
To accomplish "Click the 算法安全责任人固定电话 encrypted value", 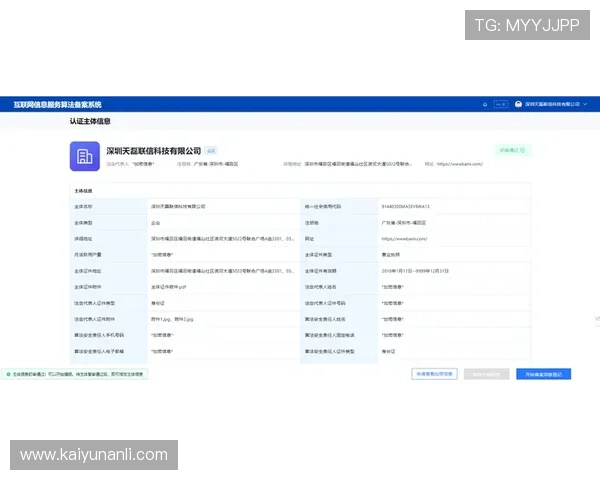I will point(392,335).
